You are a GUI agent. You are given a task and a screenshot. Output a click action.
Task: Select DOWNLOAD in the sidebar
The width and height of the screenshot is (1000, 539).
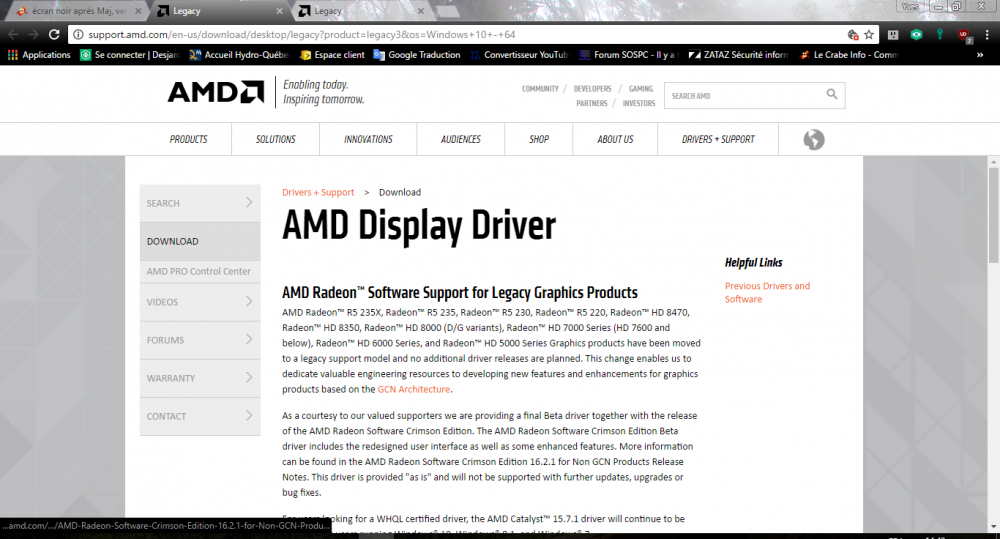200,241
